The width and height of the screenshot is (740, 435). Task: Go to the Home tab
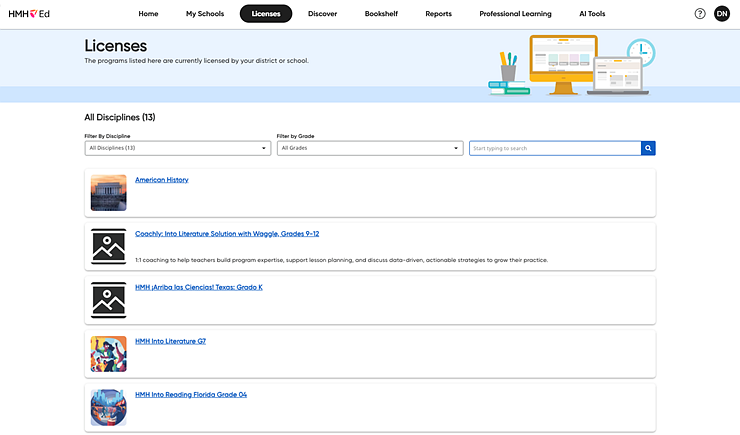point(148,14)
